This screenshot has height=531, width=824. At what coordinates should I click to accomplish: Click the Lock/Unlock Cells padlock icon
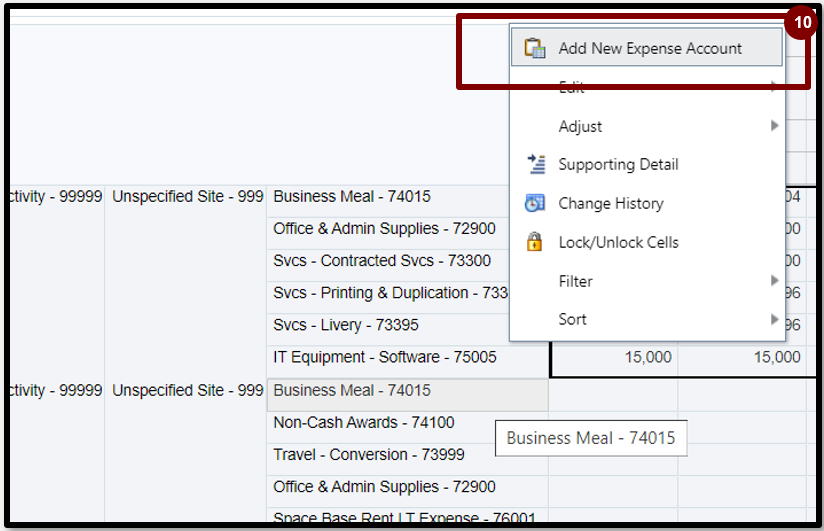[x=535, y=242]
